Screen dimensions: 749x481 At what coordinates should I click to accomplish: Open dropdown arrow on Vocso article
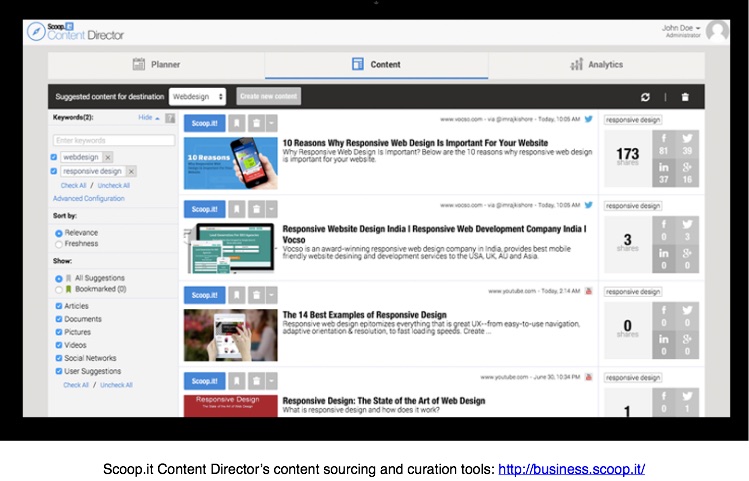click(271, 209)
